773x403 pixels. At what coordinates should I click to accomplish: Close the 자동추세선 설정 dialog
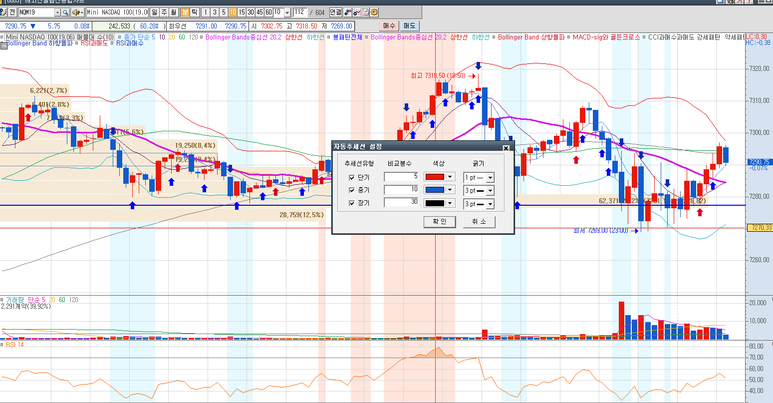coord(506,147)
